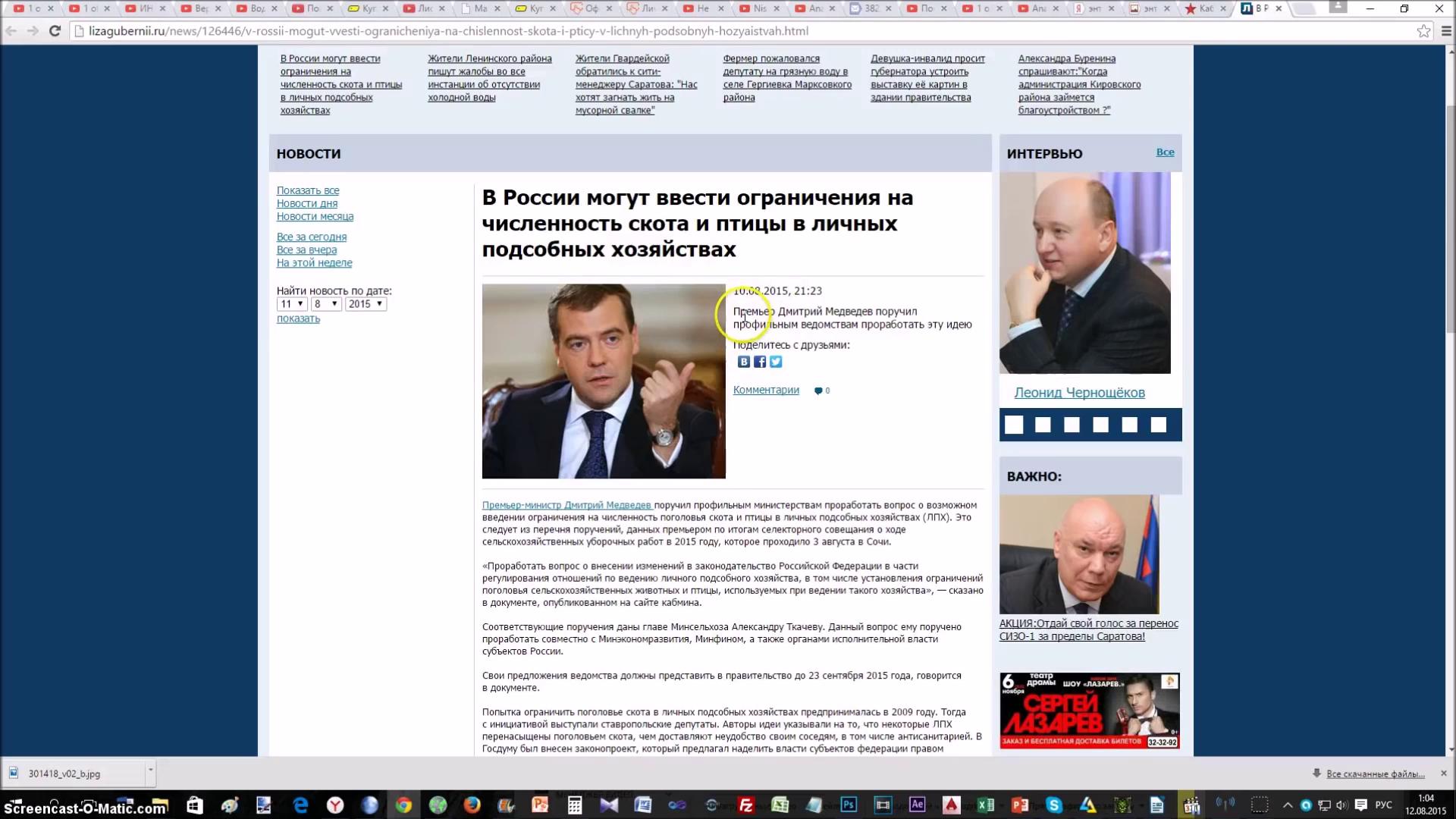The height and width of the screenshot is (819, 1456).
Task: Open Skype from the taskbar
Action: click(x=1054, y=805)
